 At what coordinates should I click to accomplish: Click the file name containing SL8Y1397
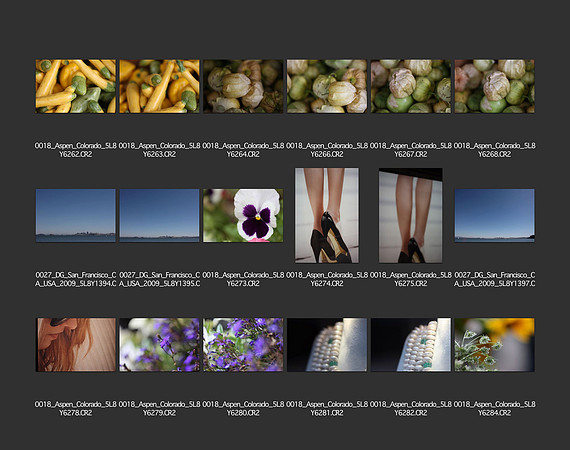coord(494,279)
